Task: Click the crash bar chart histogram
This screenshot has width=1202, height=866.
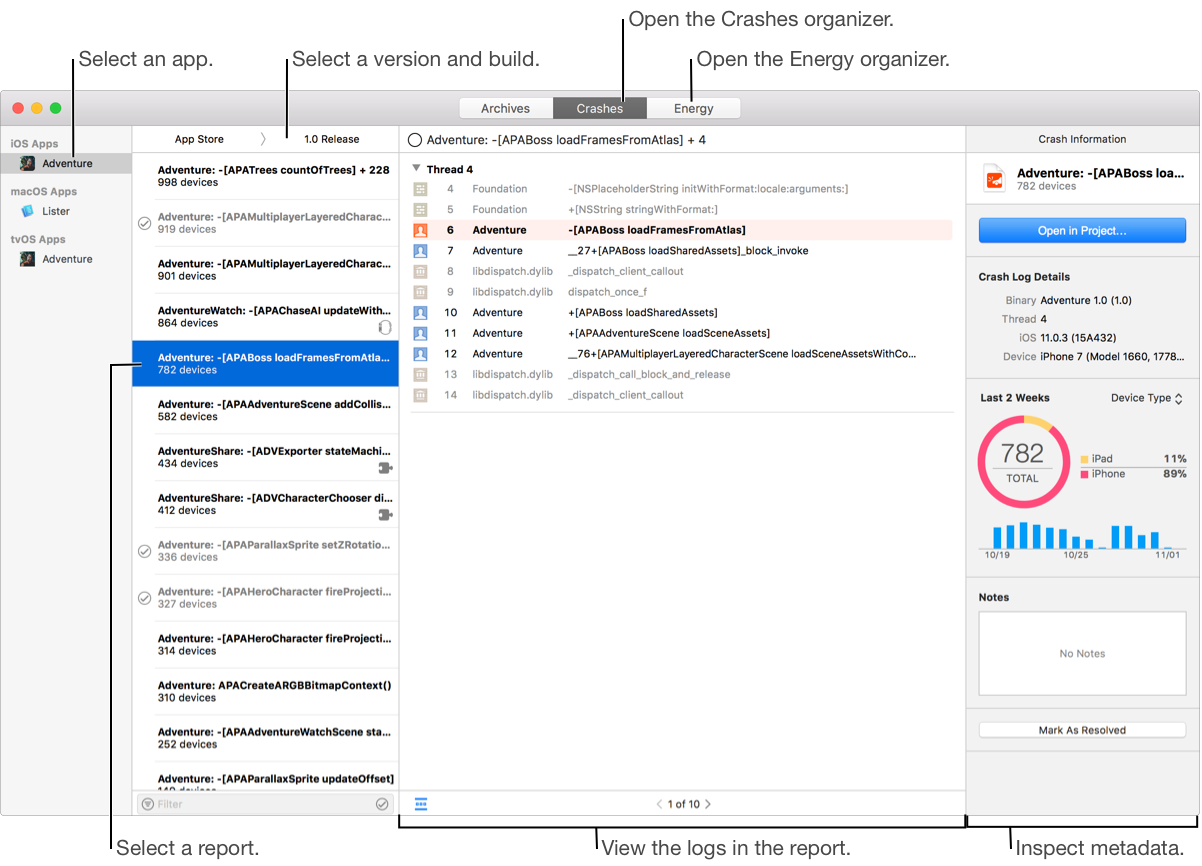Action: pyautogui.click(x=1082, y=536)
